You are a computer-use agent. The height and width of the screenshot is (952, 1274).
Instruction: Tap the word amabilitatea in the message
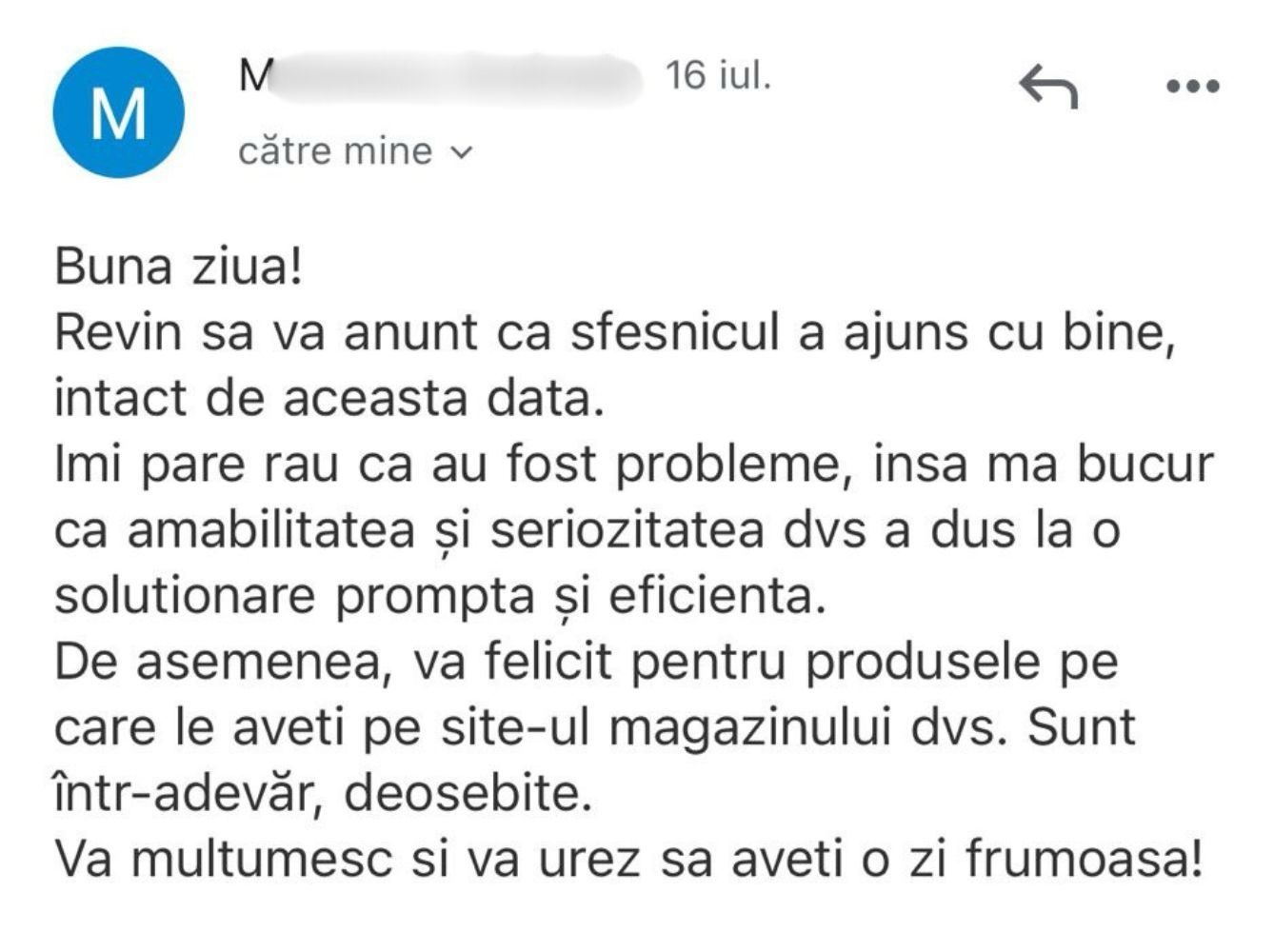pos(271,530)
